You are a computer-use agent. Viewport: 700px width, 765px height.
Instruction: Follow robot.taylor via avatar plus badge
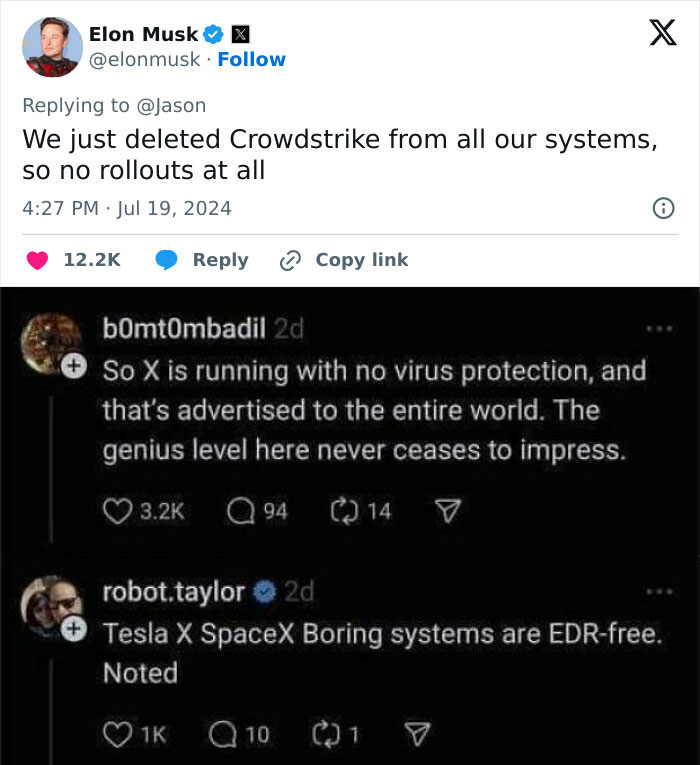tap(72, 629)
